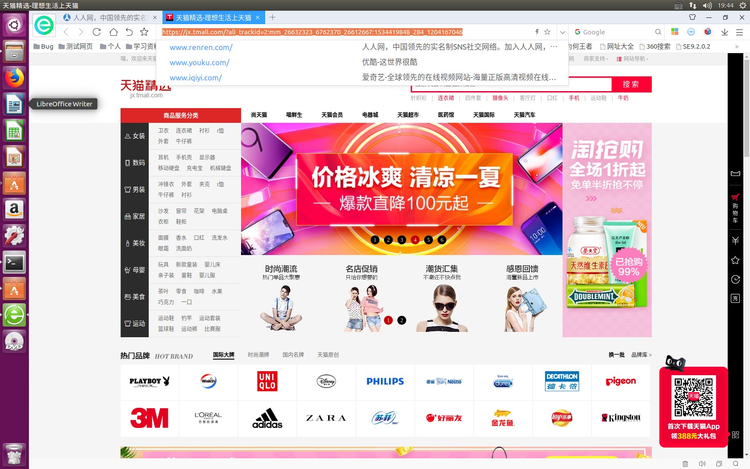Image resolution: width=750 pixels, height=469 pixels.
Task: Click the QR code icon at black sidebar bottom
Action: pos(736,435)
